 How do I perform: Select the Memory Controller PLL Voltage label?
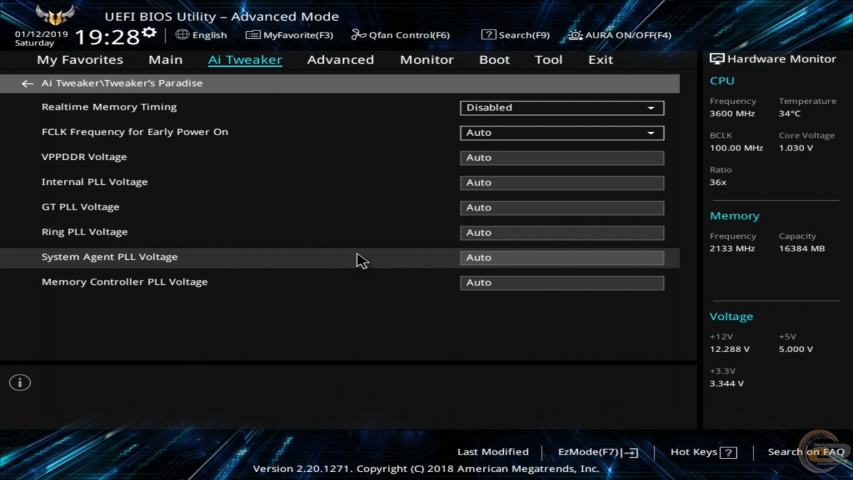click(125, 282)
